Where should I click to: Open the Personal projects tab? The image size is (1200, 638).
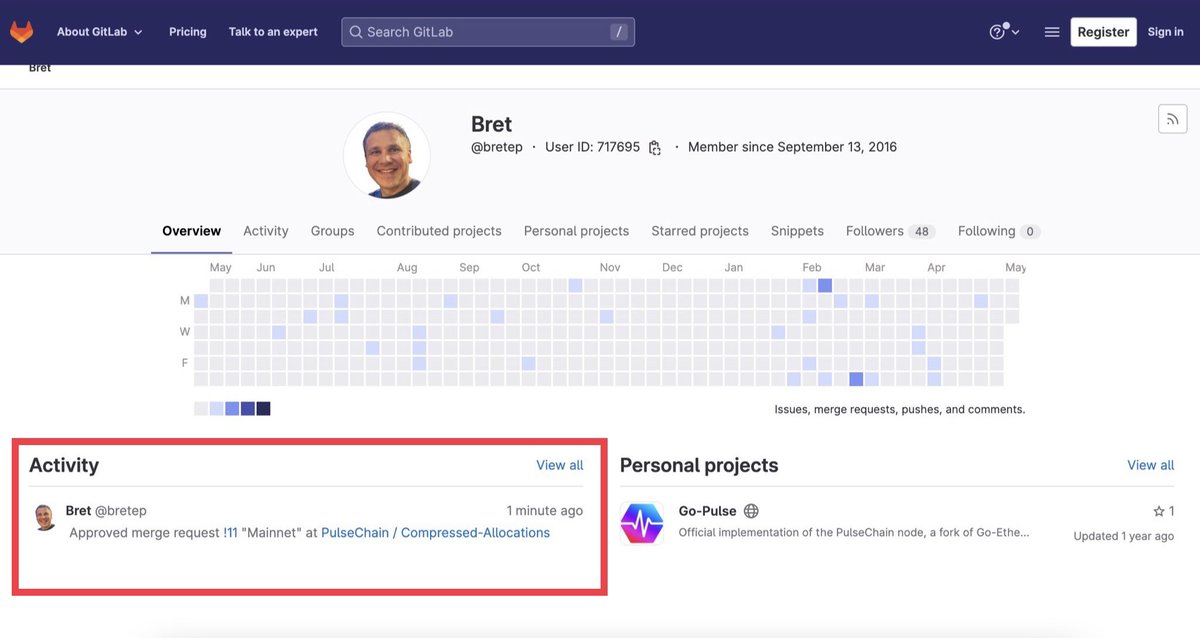pyautogui.click(x=576, y=231)
